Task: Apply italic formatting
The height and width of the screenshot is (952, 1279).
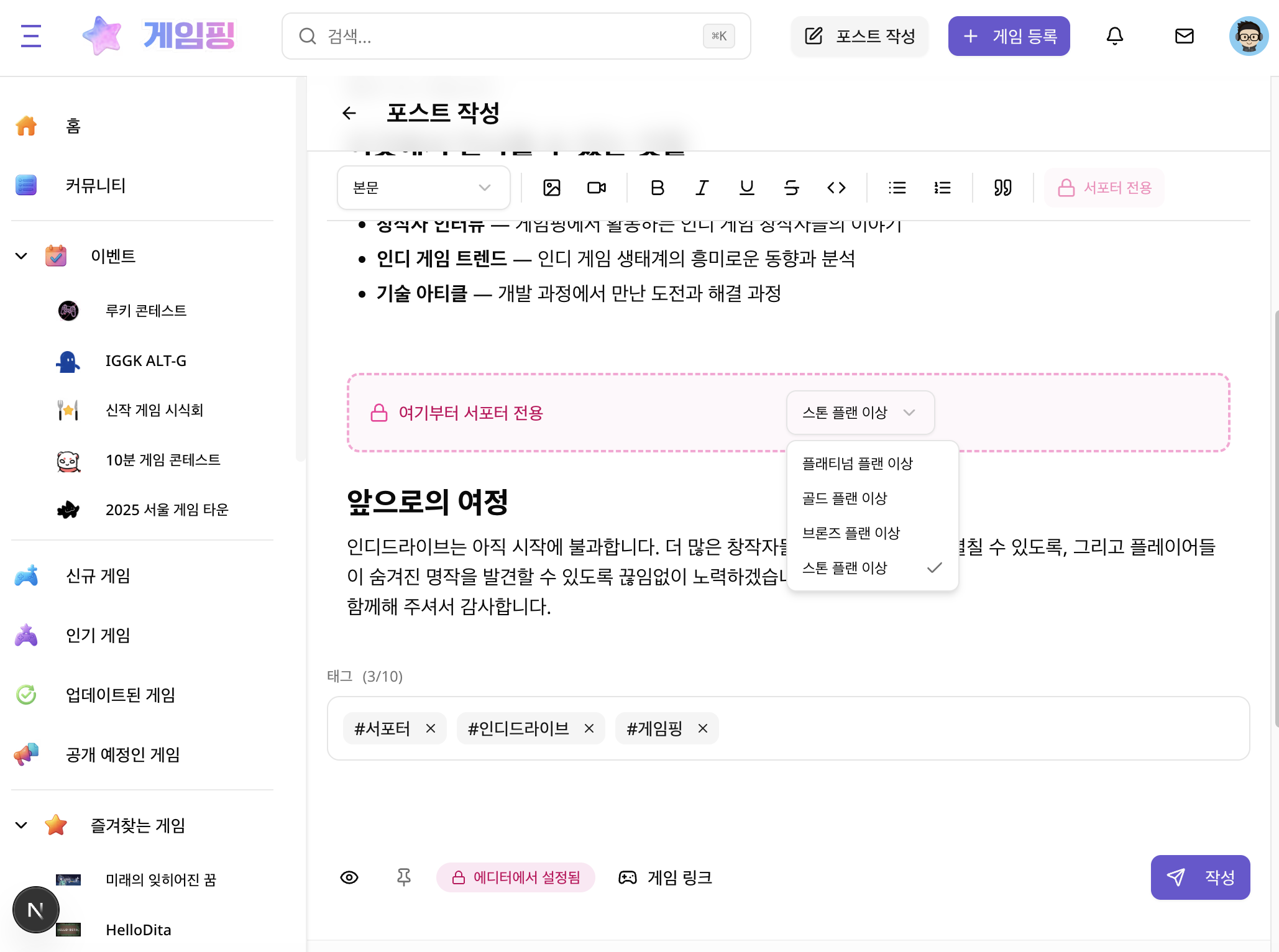Action: (701, 188)
